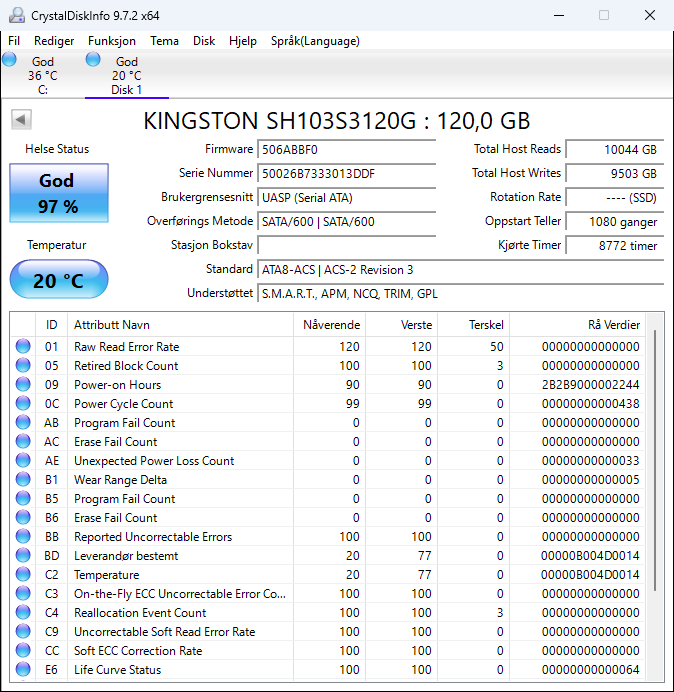The image size is (674, 692).
Task: Click the Firmware field 506ABBF0
Action: pyautogui.click(x=346, y=150)
